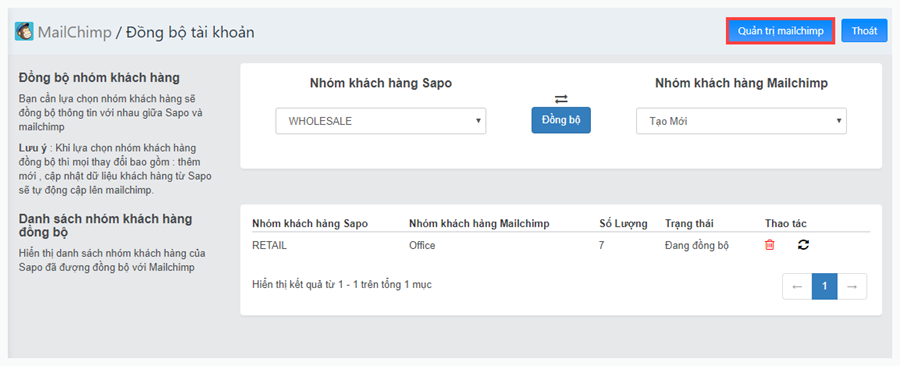The image size is (900, 366).
Task: Click the Hiển thị kết quả results summary text
Action: pyautogui.click(x=342, y=284)
